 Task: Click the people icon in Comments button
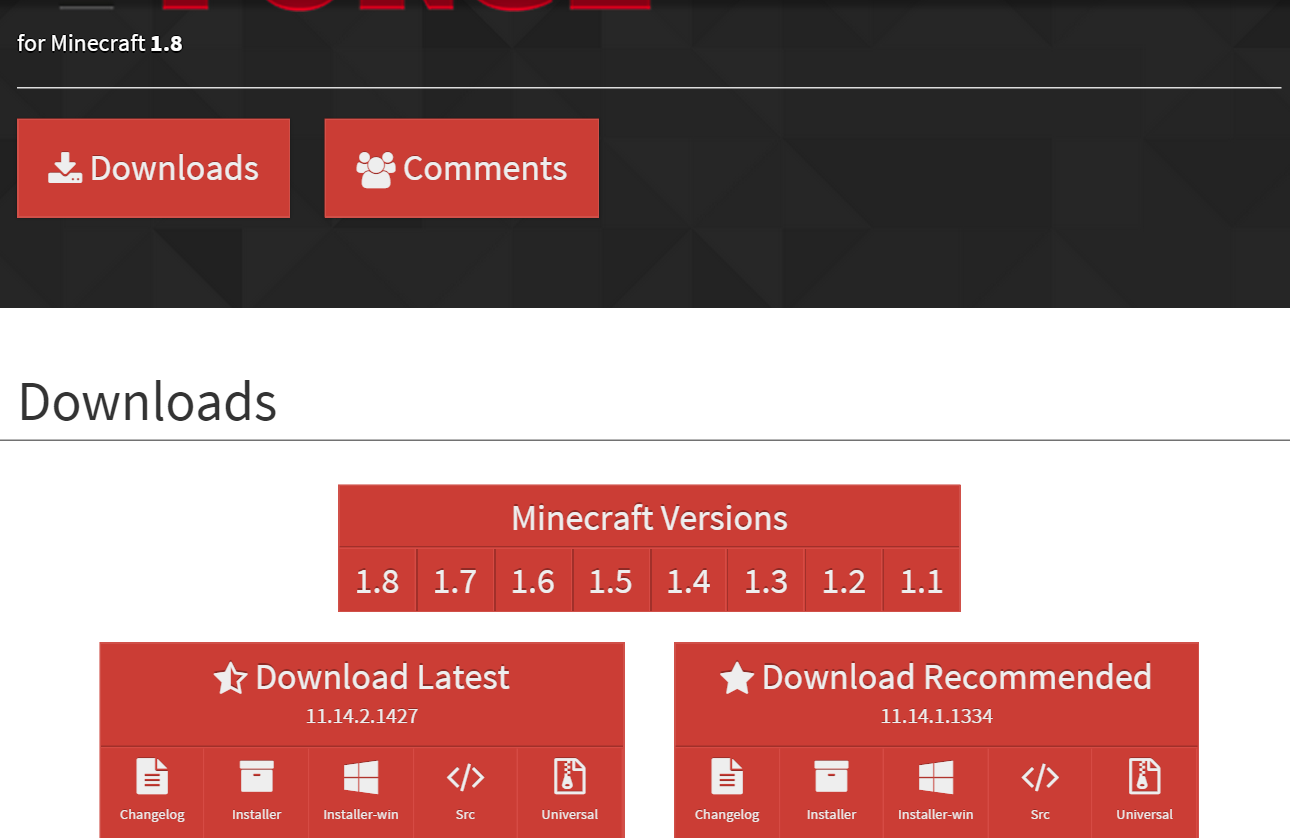[x=376, y=170]
